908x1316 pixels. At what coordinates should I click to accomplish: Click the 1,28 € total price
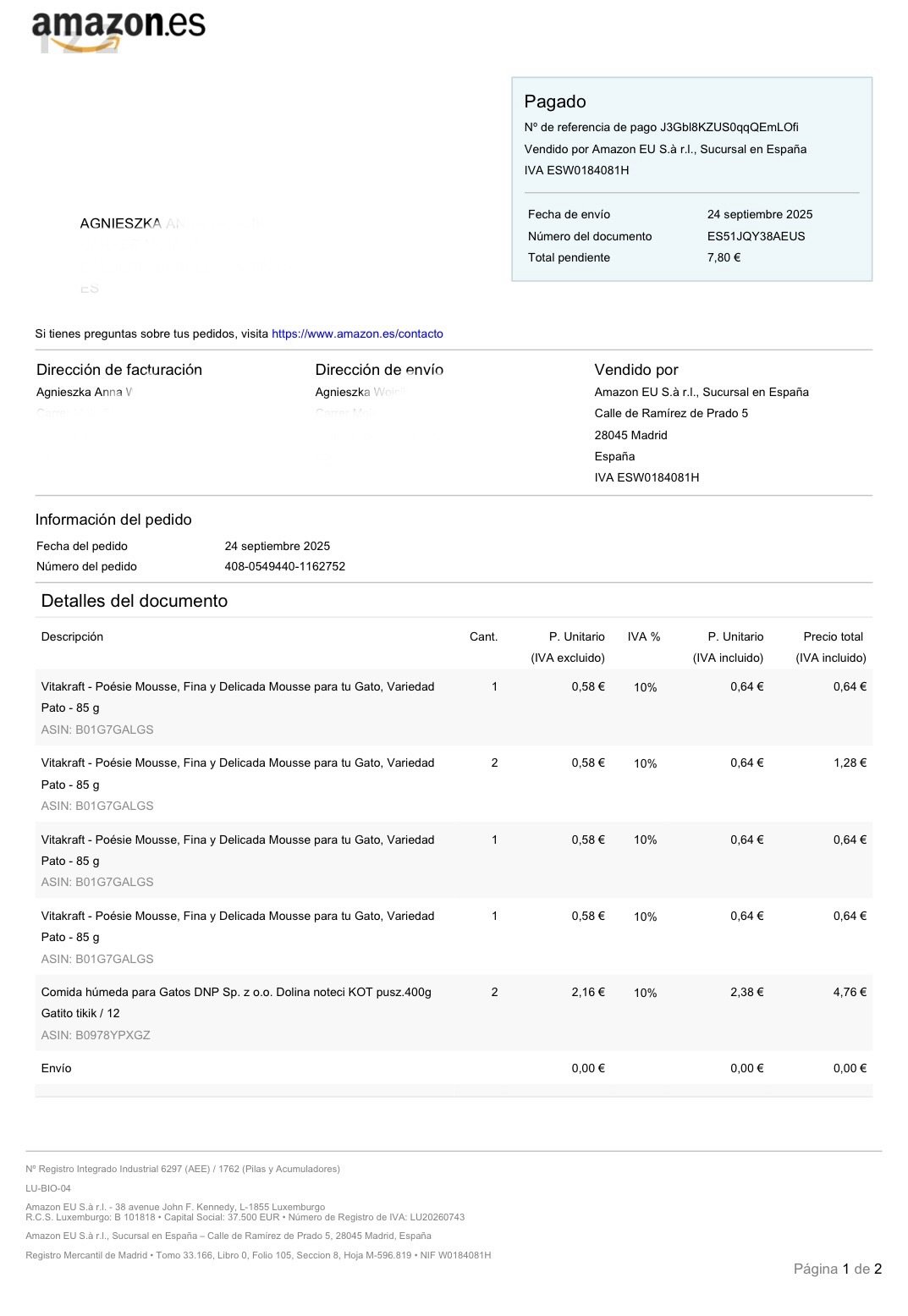pos(850,763)
